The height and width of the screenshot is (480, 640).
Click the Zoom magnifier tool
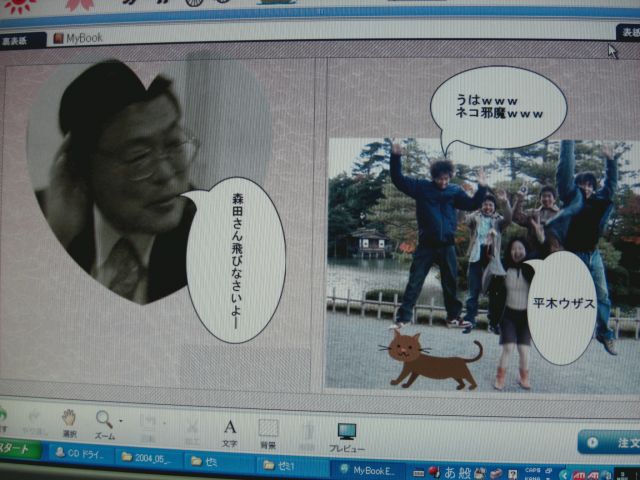point(103,420)
